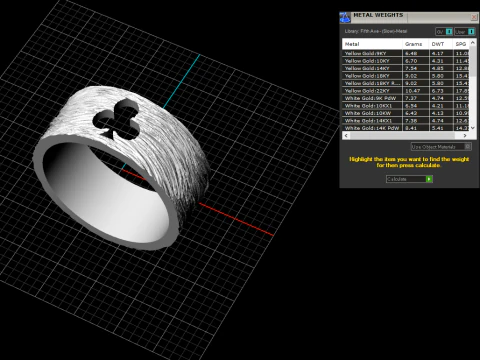Click scroll right arrow of metal list

465,135
